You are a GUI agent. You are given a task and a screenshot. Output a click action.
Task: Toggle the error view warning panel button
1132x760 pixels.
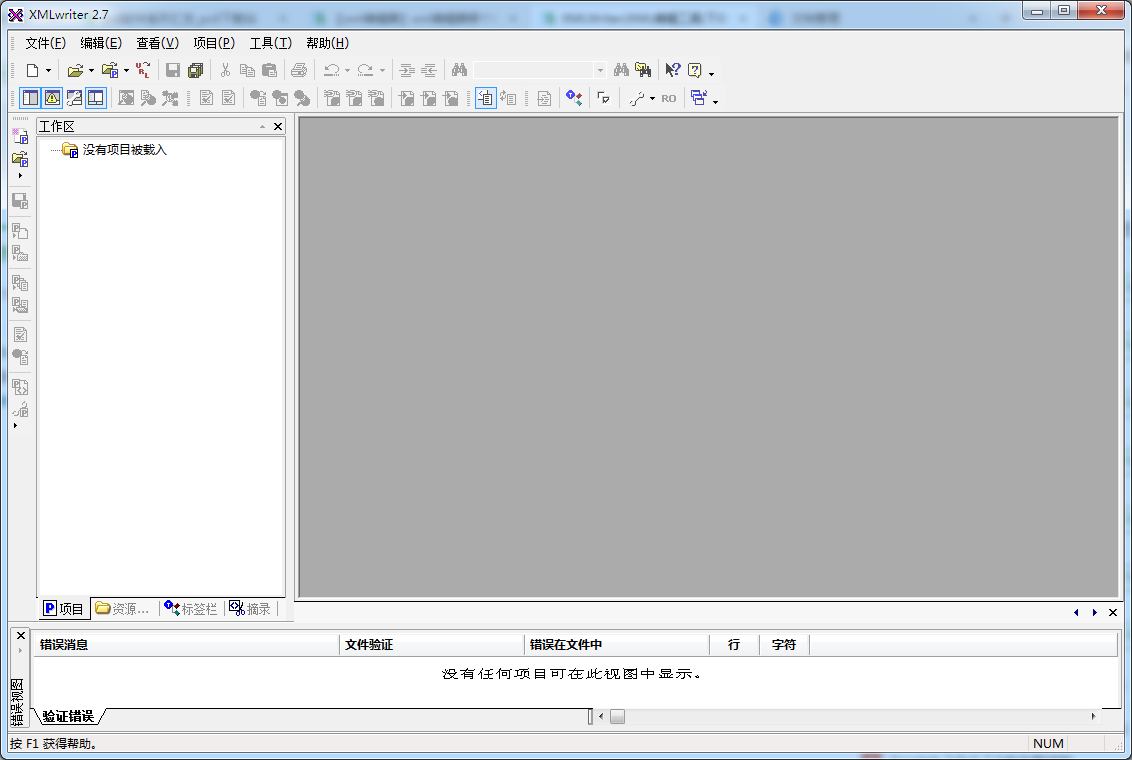[x=52, y=97]
